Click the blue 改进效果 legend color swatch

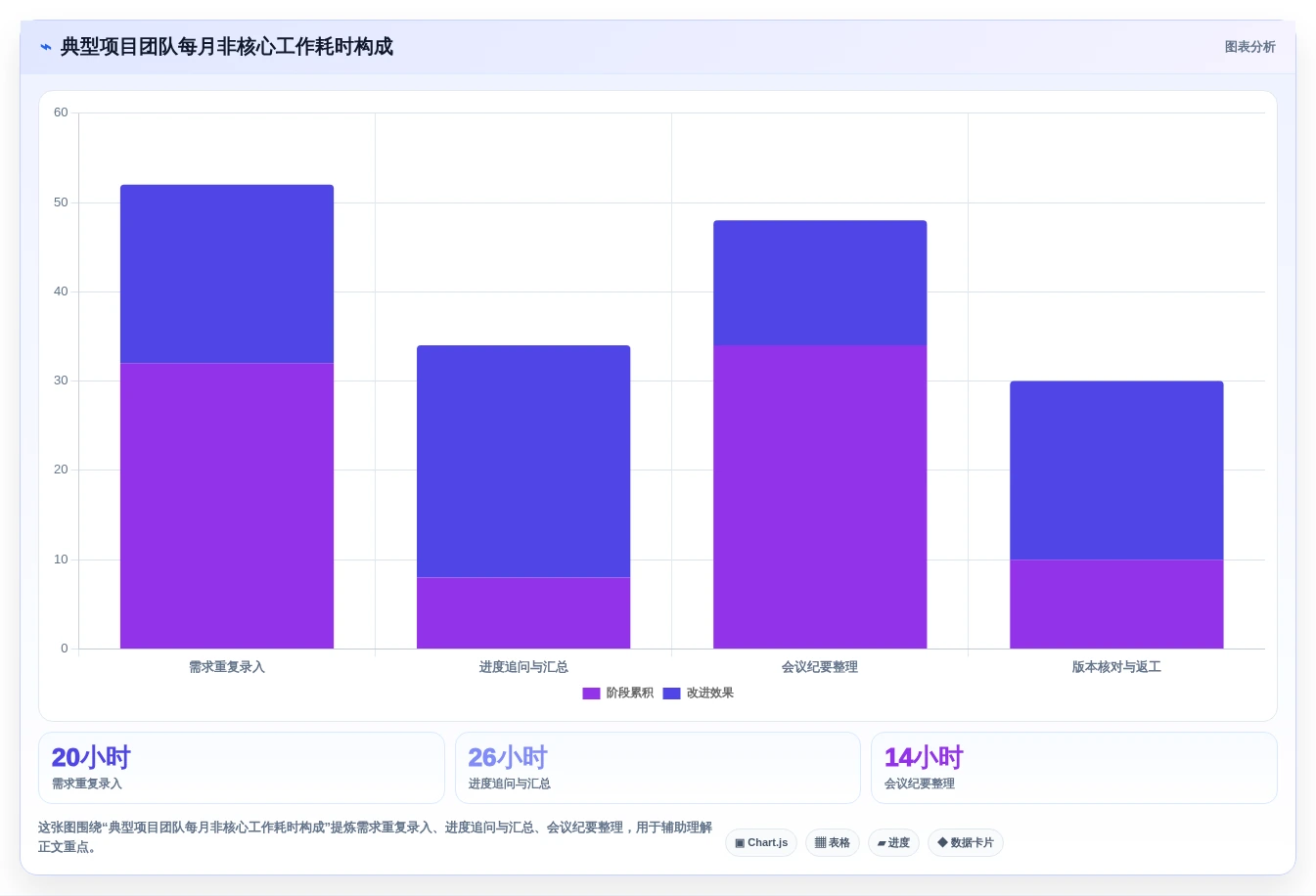click(x=671, y=694)
